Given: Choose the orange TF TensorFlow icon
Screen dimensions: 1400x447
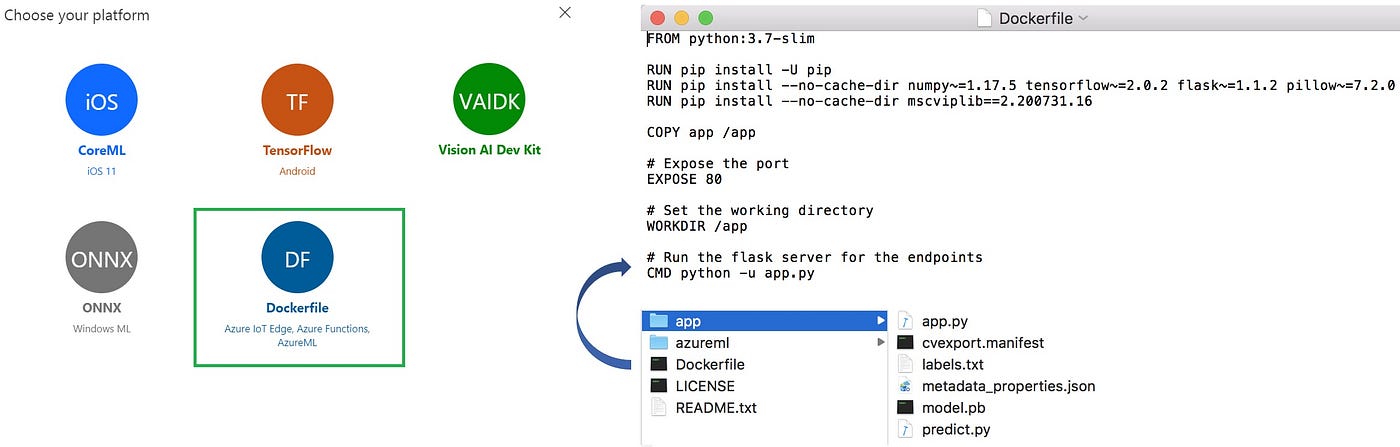Looking at the screenshot, I should (297, 100).
